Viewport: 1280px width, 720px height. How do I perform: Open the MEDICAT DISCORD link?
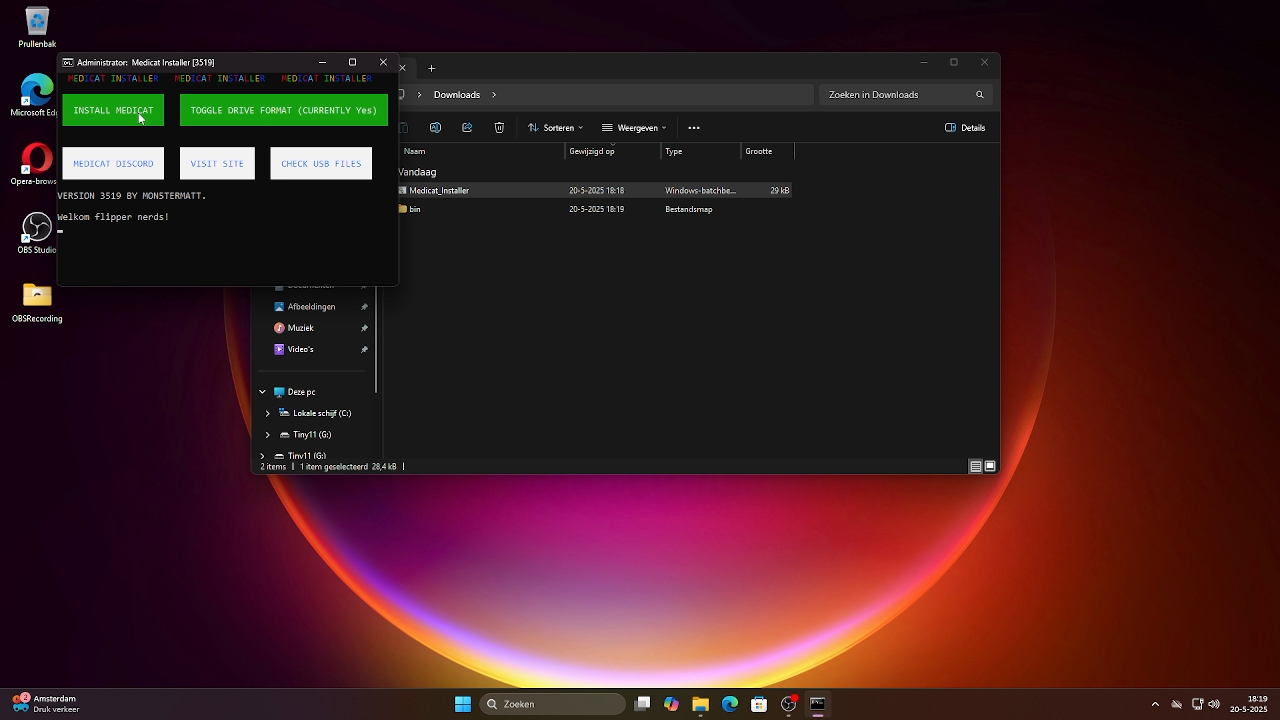(113, 163)
